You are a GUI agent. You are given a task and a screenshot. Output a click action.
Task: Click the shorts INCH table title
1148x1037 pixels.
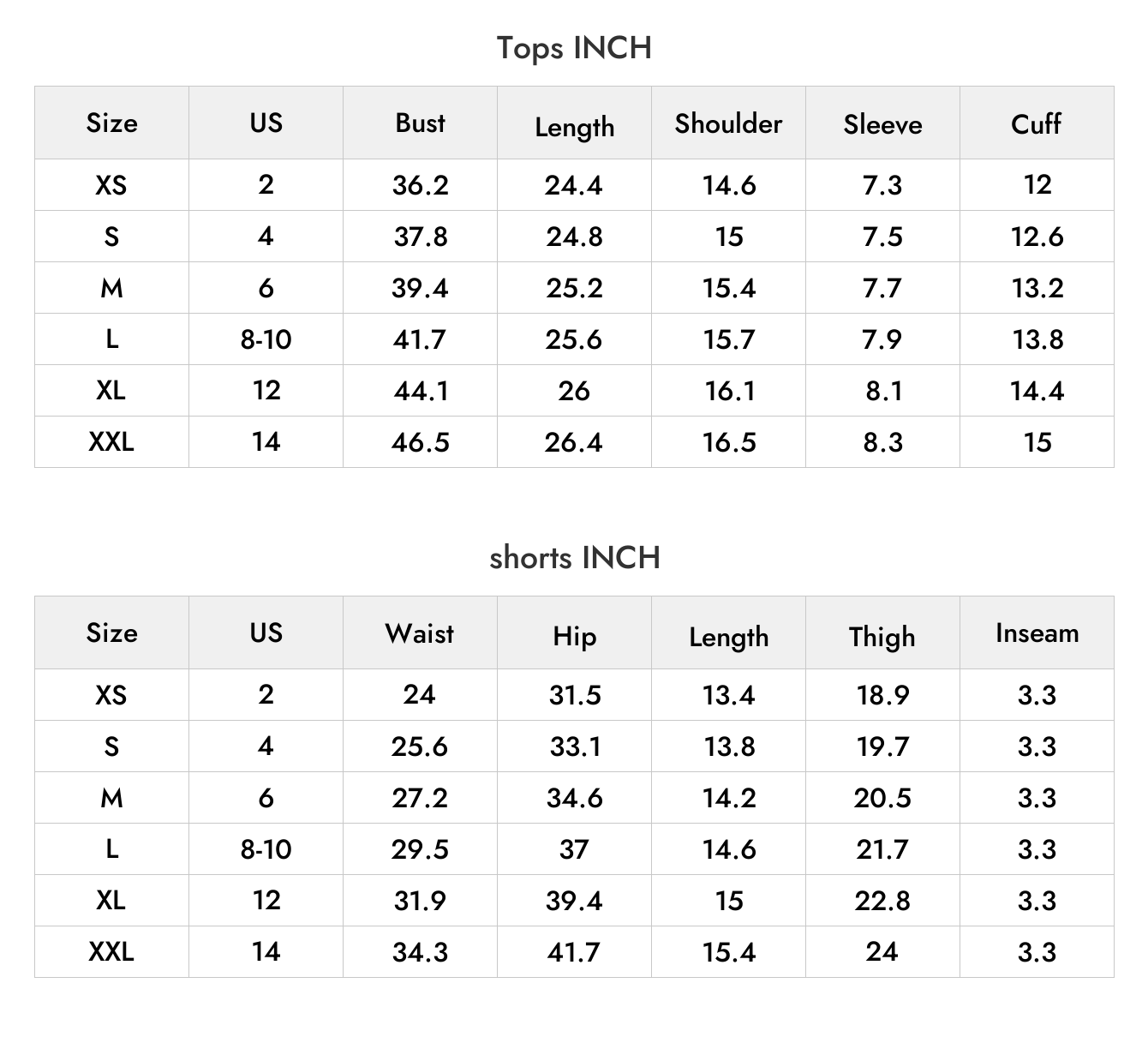[574, 558]
